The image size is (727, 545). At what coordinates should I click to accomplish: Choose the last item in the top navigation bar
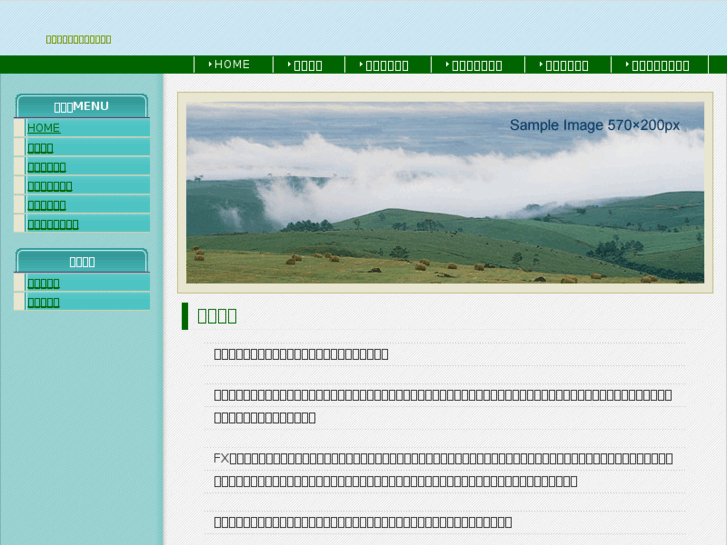point(660,64)
